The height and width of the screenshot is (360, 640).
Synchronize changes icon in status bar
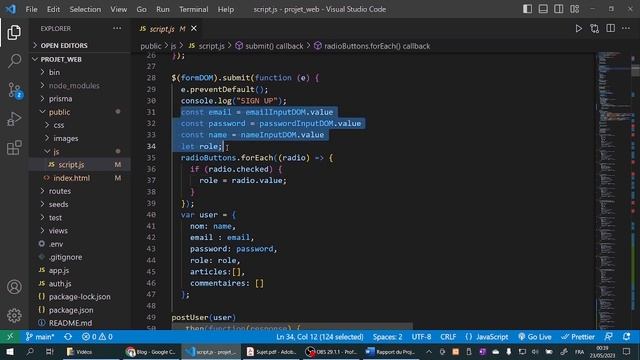(x=68, y=337)
